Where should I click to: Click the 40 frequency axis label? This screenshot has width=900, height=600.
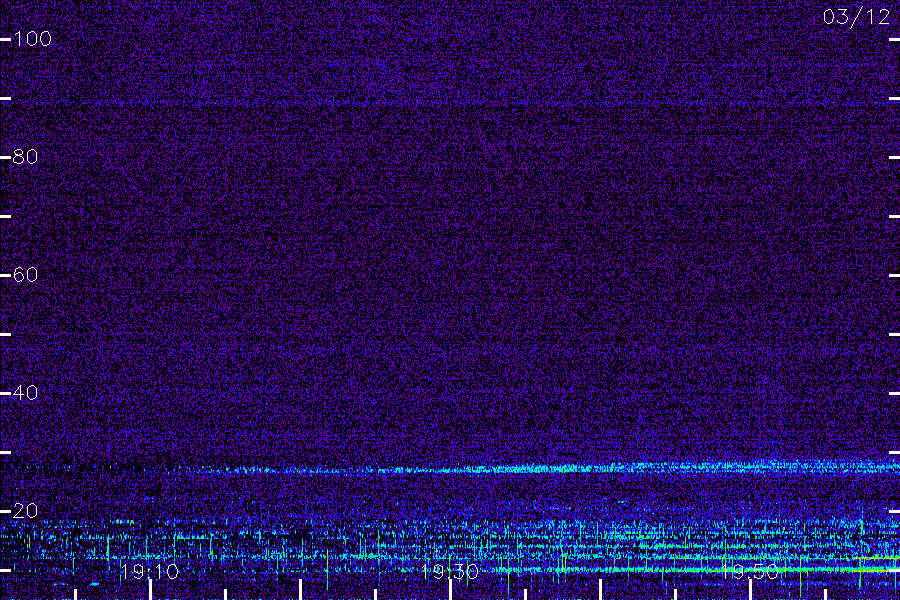25,393
